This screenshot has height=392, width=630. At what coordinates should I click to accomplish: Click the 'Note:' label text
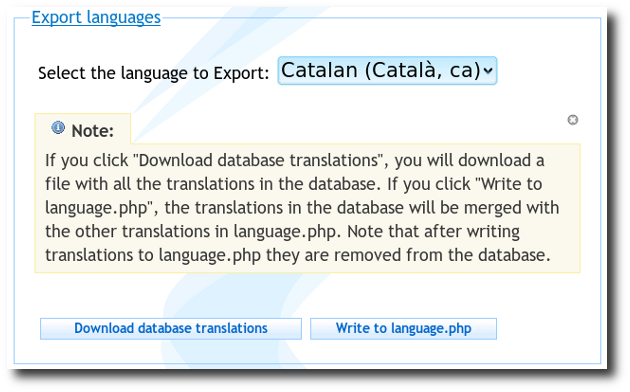coord(93,131)
